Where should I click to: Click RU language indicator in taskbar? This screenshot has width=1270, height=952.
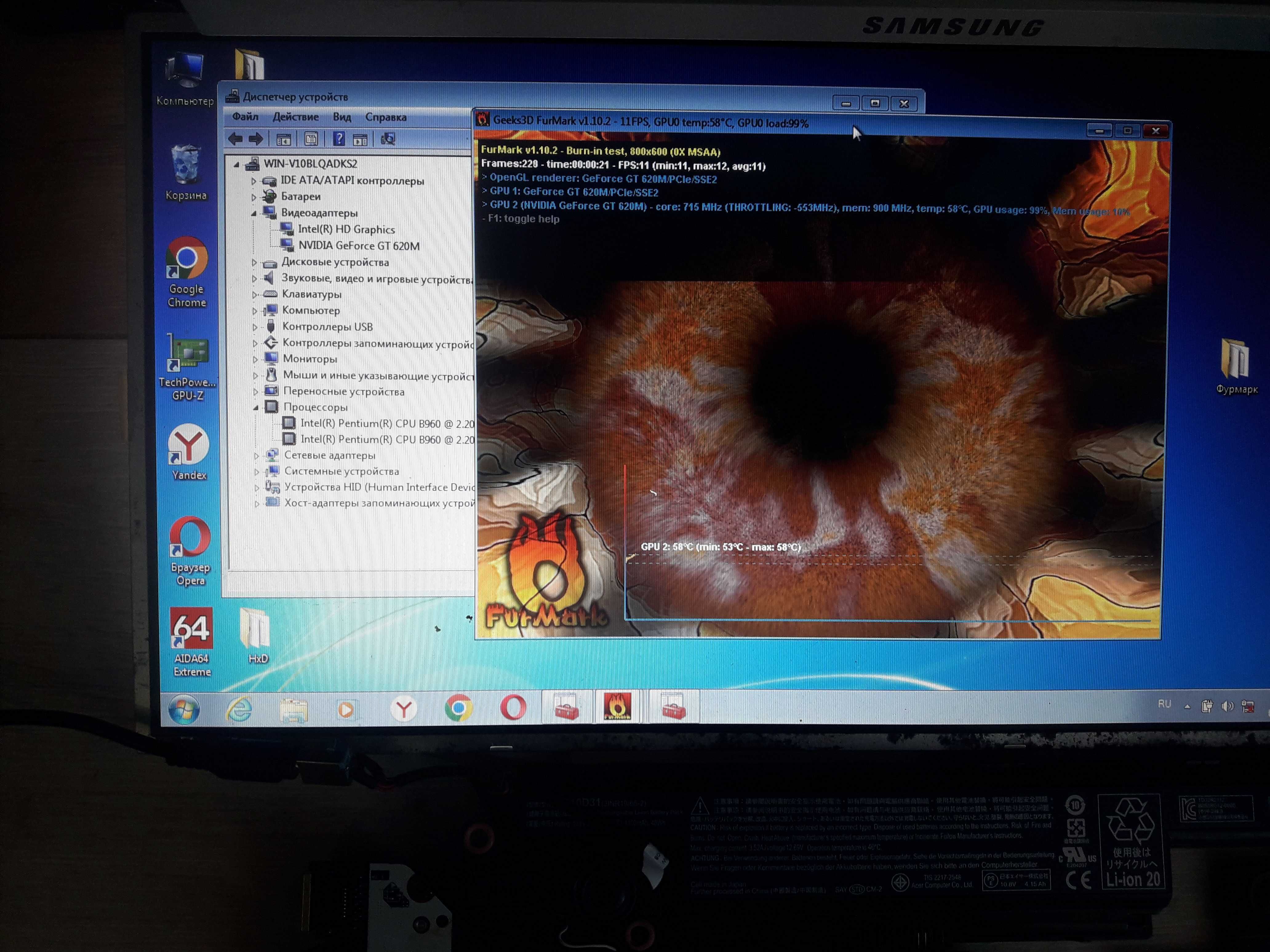click(1164, 704)
